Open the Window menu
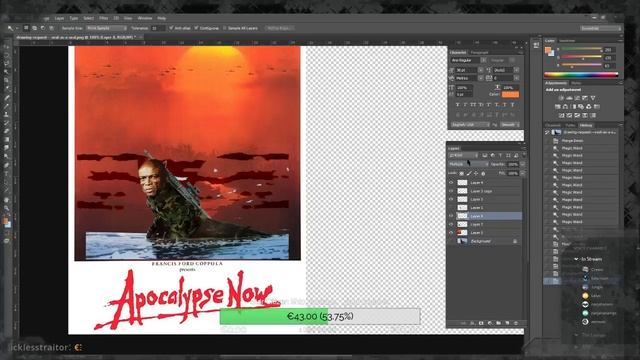The image size is (640, 360). point(144,18)
